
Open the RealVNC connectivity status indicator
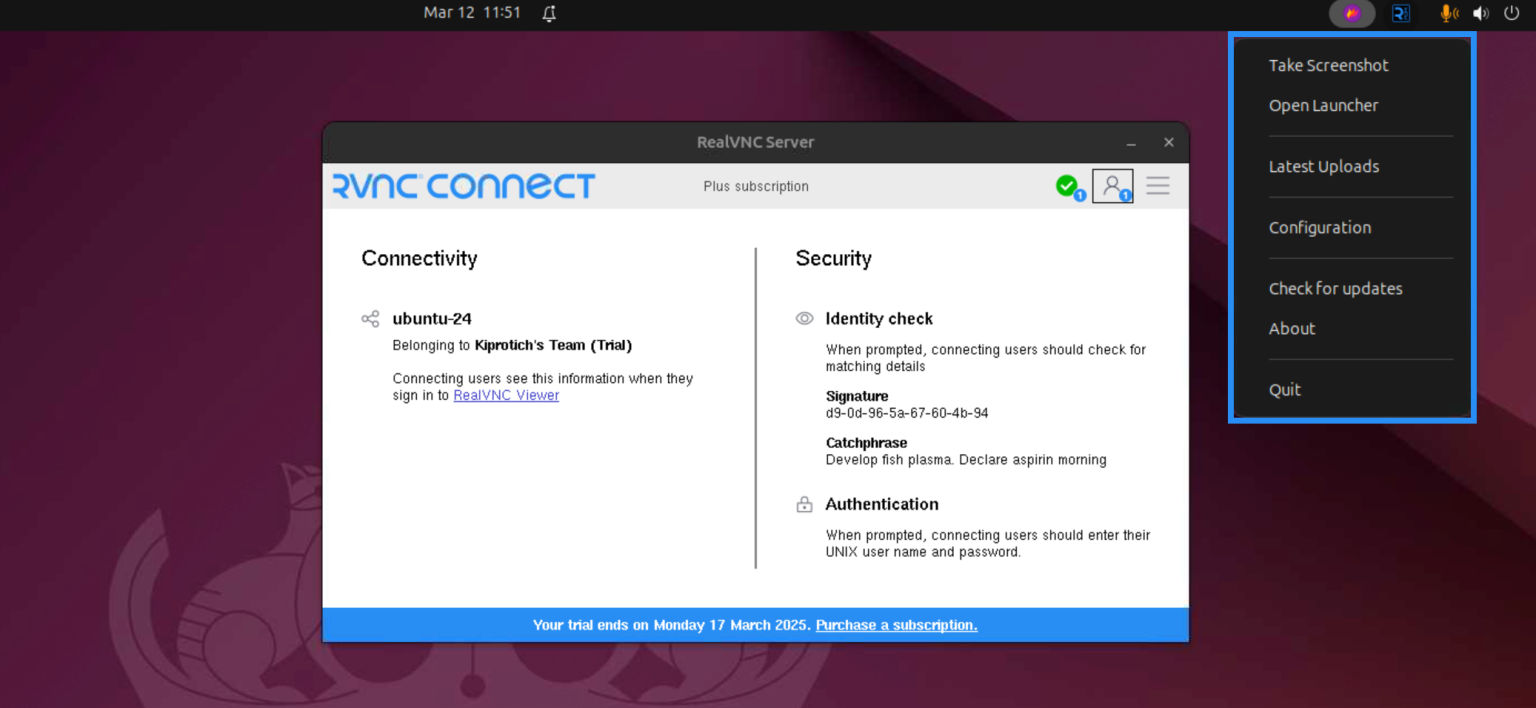point(1069,186)
